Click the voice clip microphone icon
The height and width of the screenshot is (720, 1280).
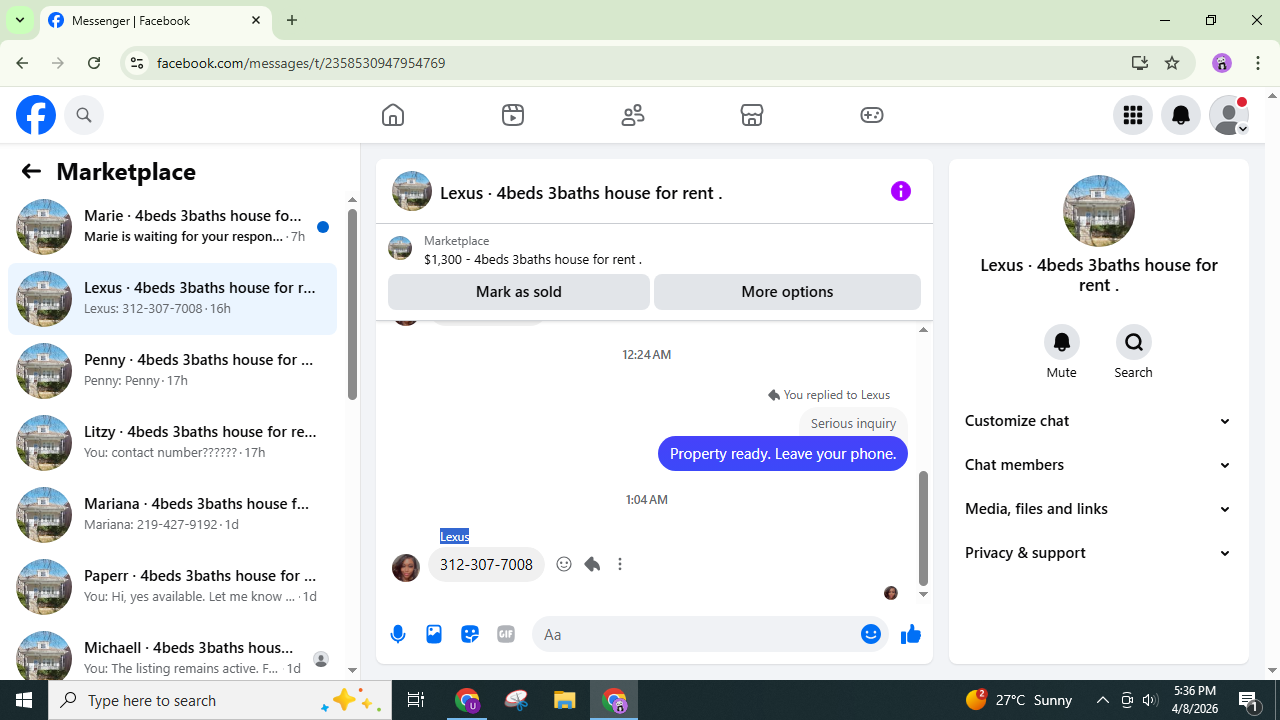398,634
